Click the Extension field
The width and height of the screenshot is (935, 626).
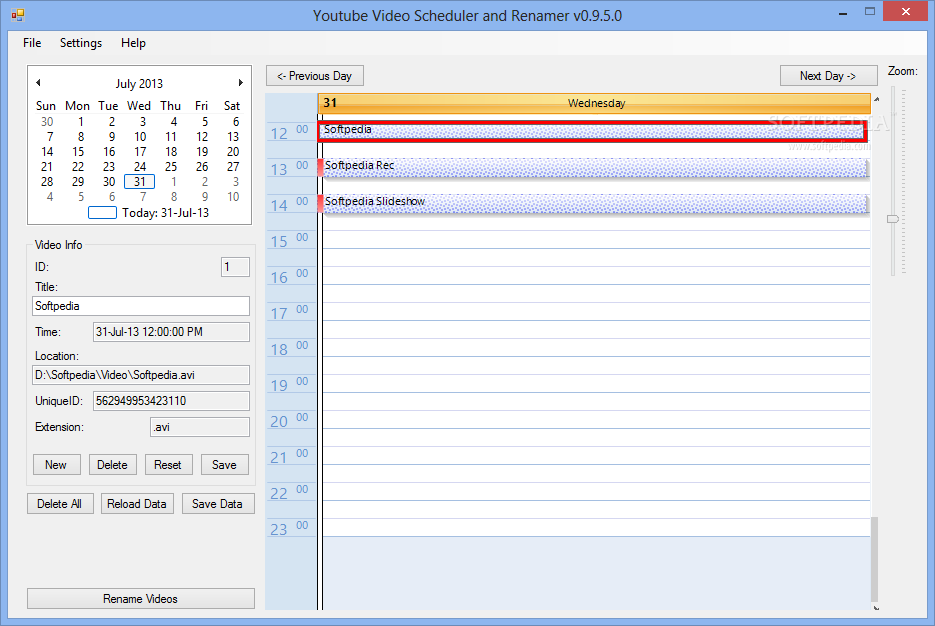[x=200, y=427]
